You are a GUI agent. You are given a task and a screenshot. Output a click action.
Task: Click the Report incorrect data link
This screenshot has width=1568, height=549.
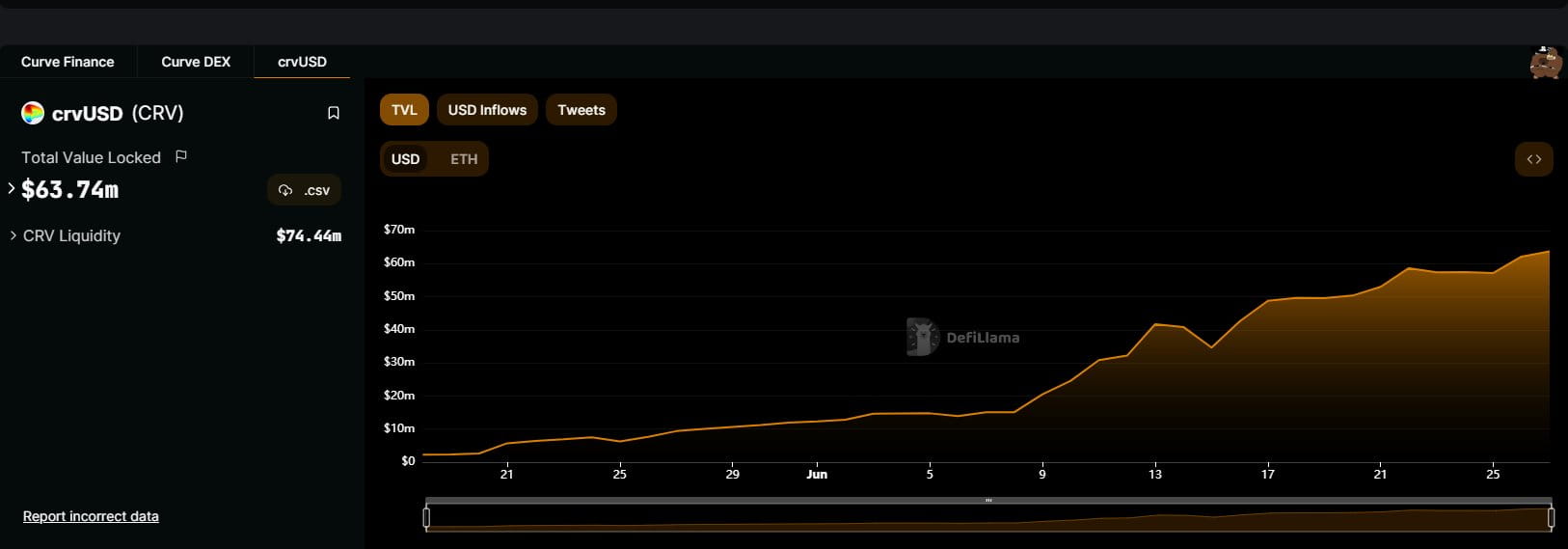pyautogui.click(x=91, y=516)
